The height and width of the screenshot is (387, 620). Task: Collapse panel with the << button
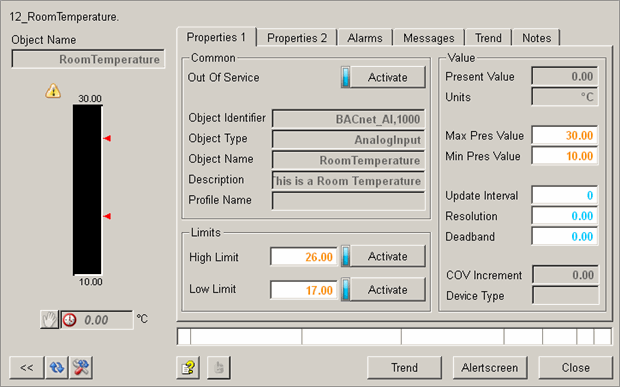27,368
